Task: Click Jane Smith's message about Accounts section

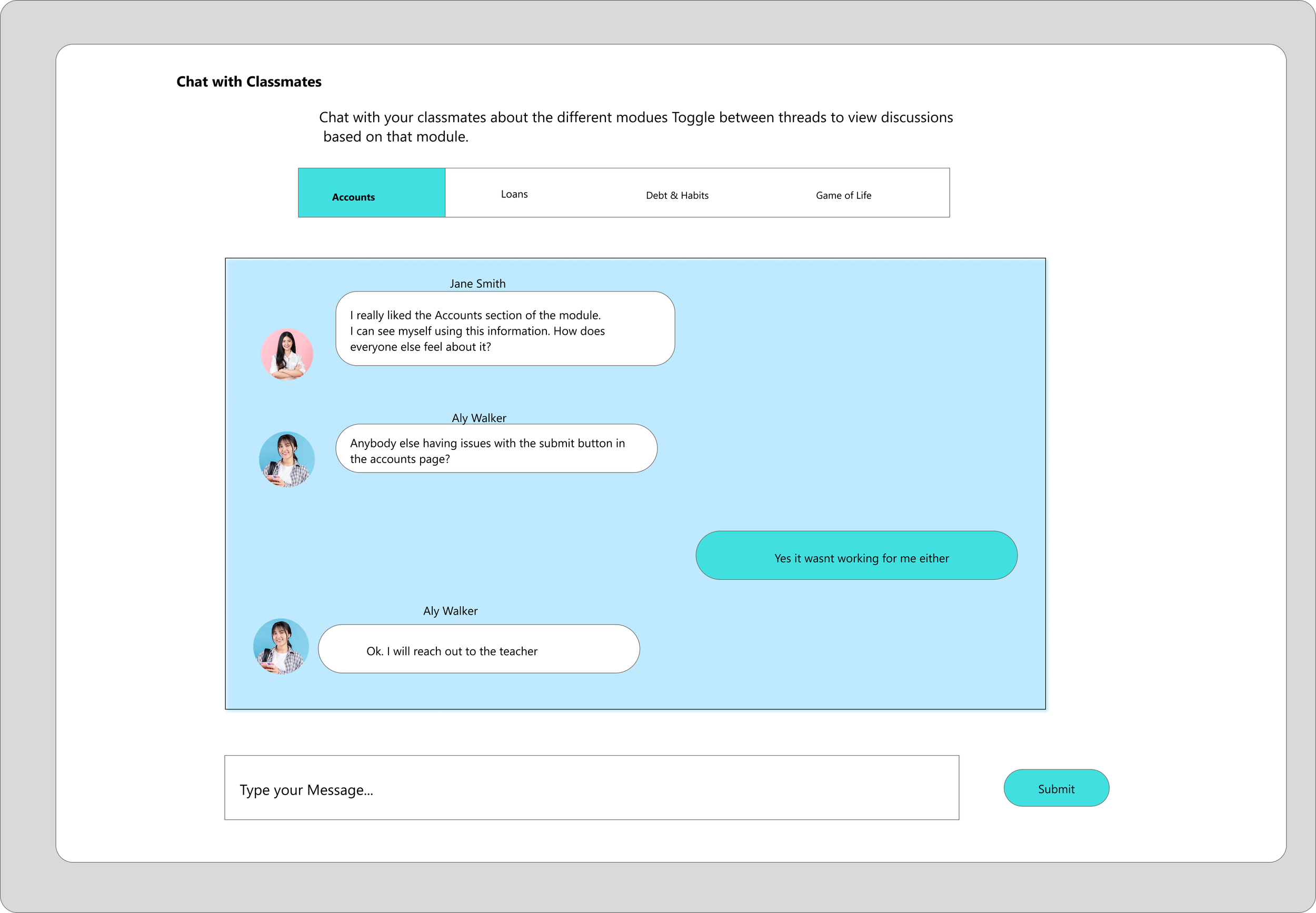Action: [505, 329]
